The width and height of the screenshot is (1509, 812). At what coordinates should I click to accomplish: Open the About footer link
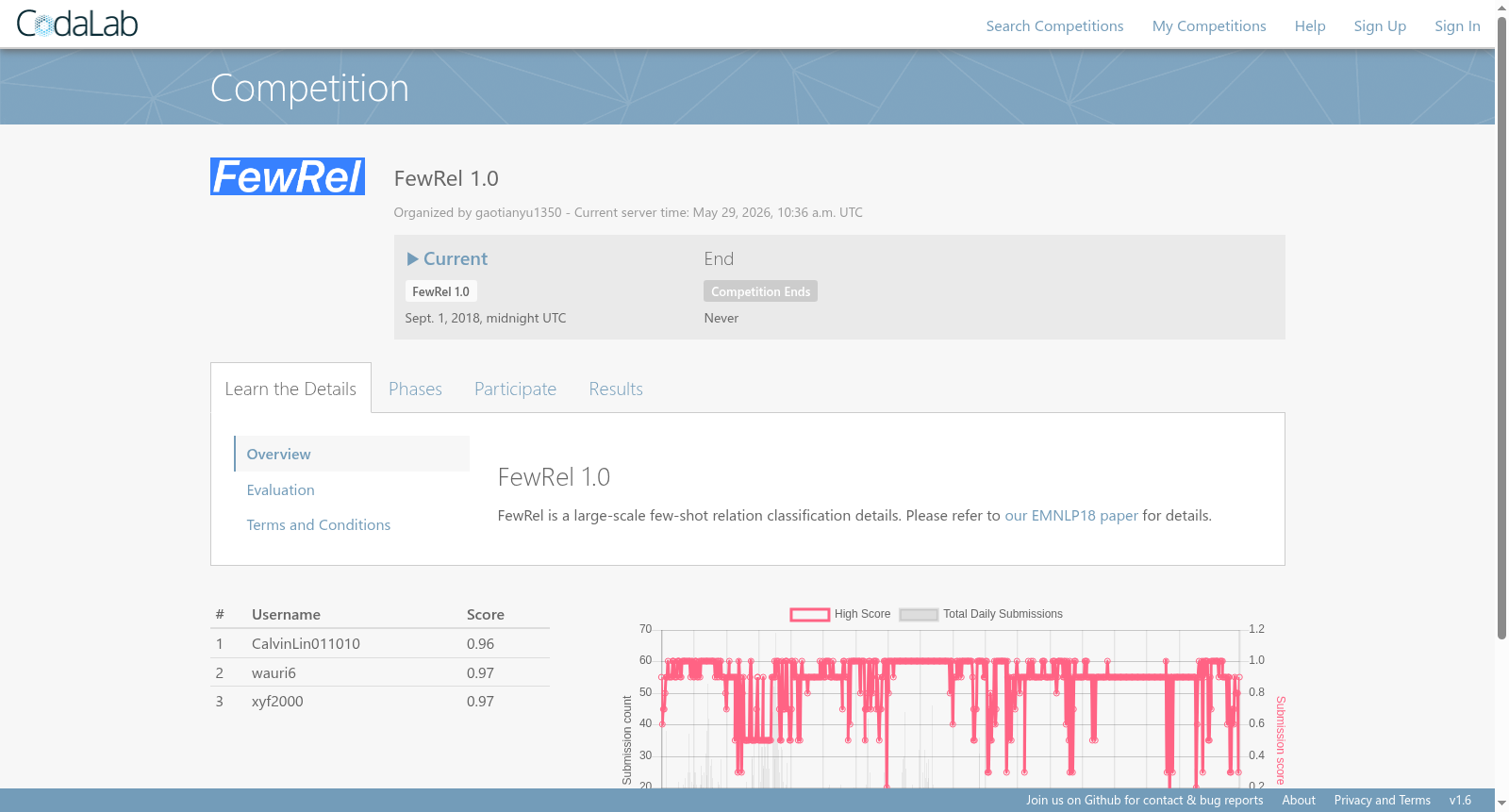(1298, 801)
